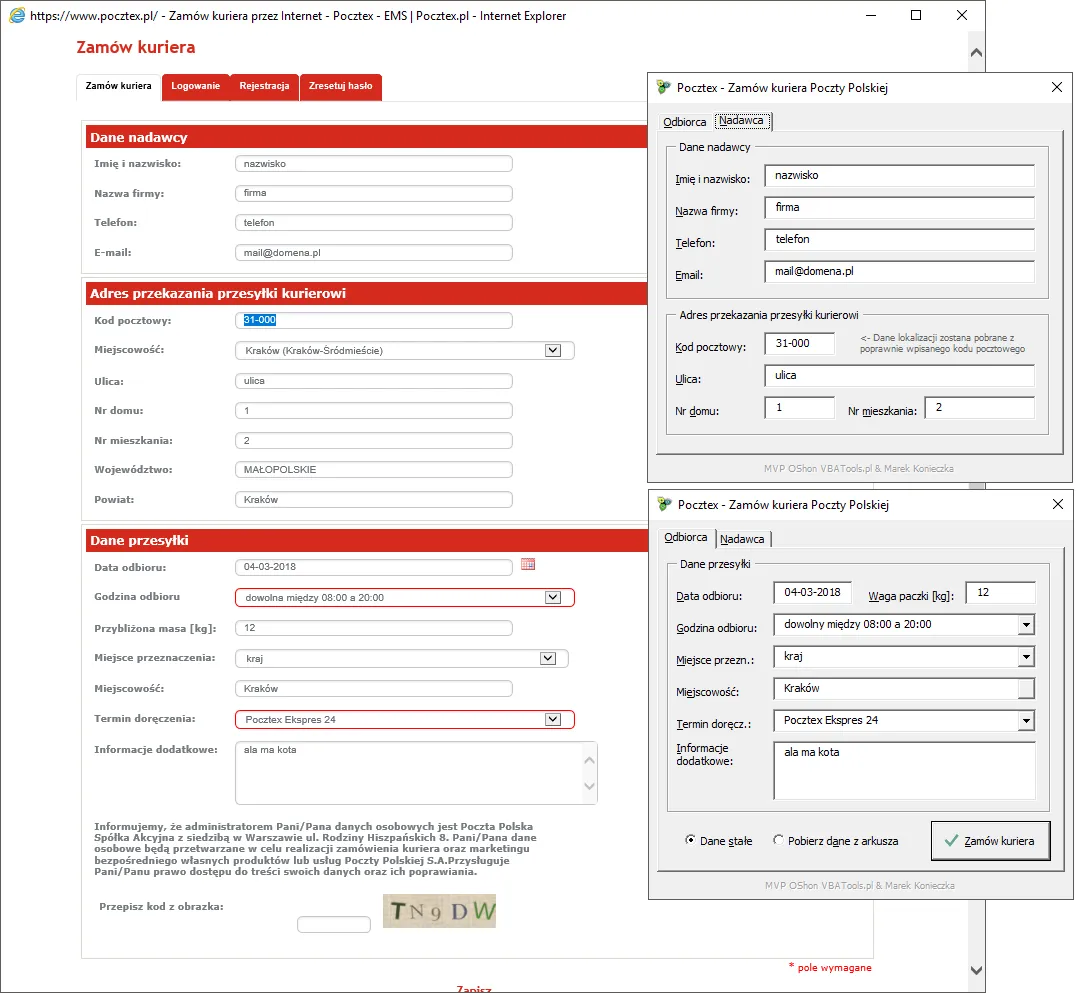Open the Pocztex Ekspres 24 dropdown on webpage
Image resolution: width=1078 pixels, height=993 pixels.
[552, 719]
